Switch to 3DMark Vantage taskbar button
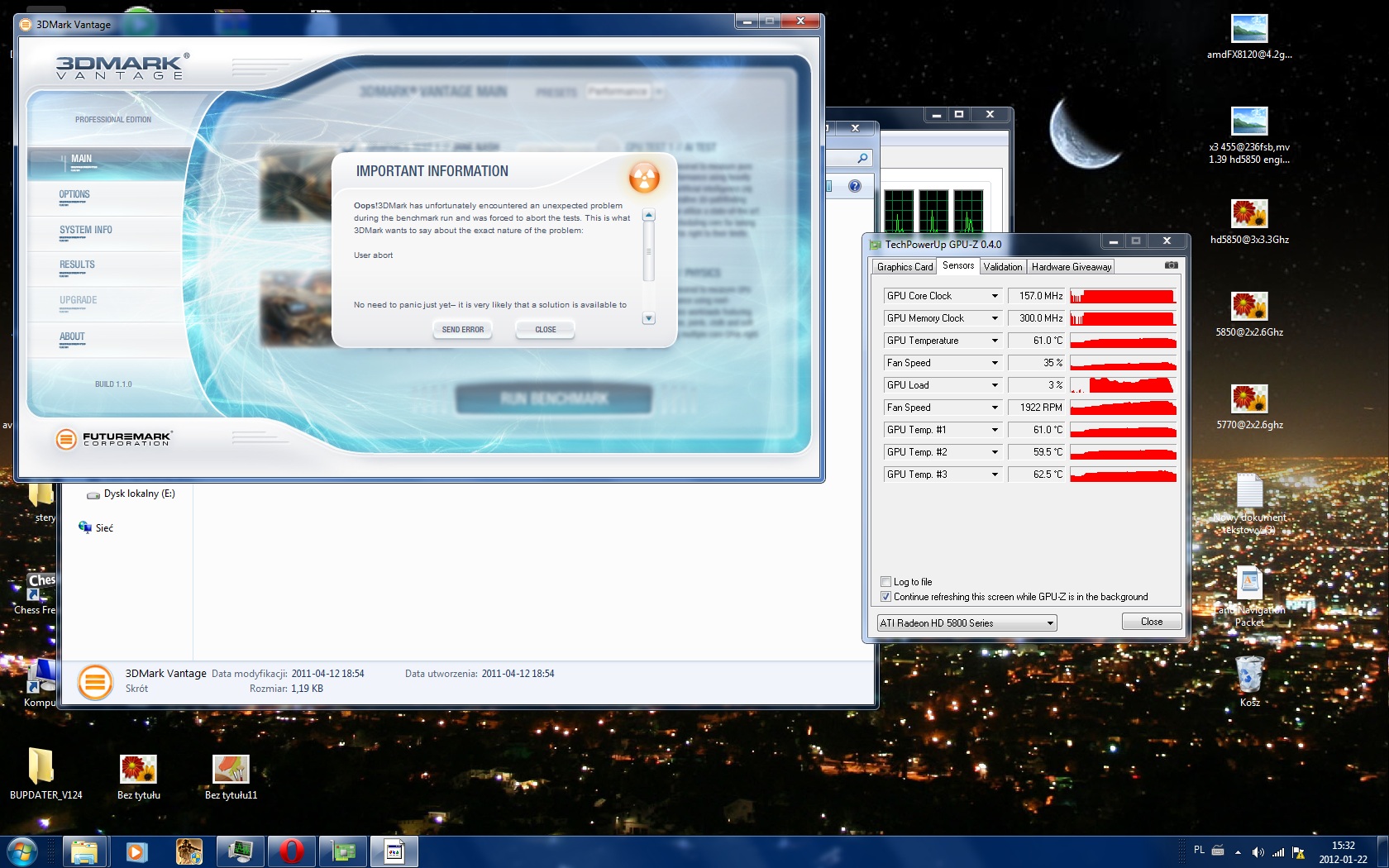The width and height of the screenshot is (1389, 868). pos(394,851)
